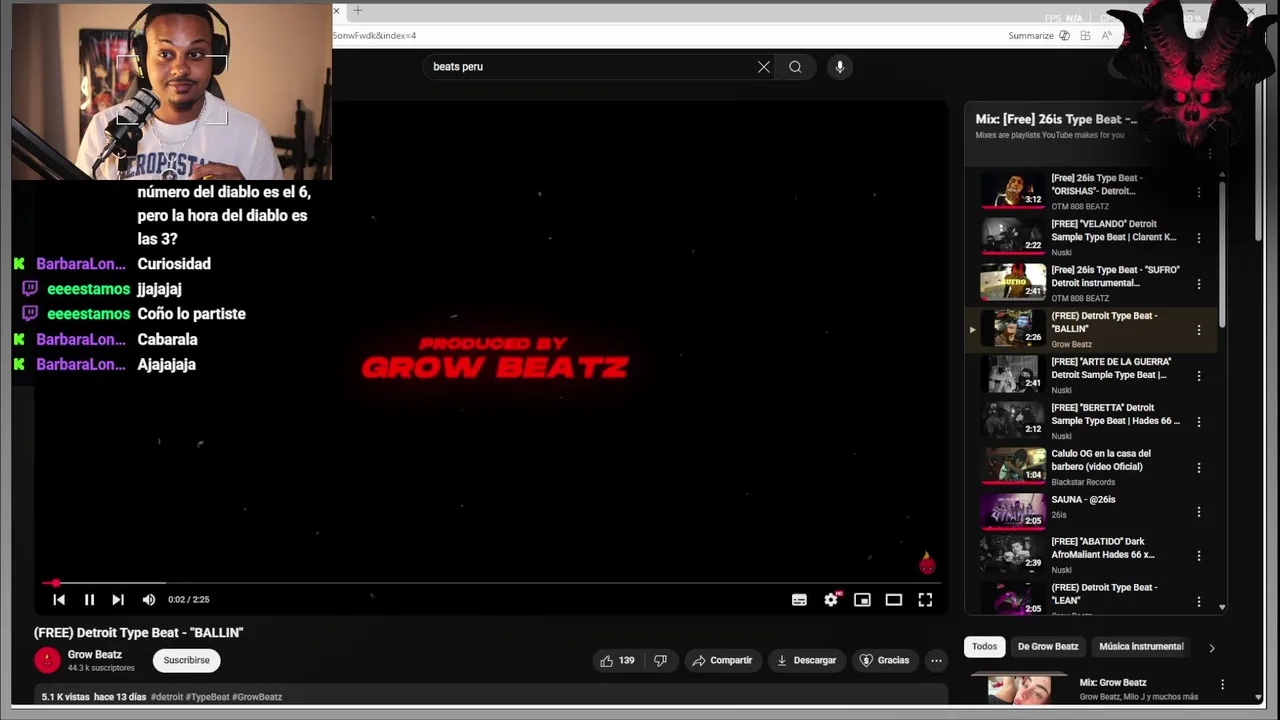This screenshot has width=1280, height=720.
Task: Select the "SAUNA - @26is" title
Action: (x=1083, y=499)
